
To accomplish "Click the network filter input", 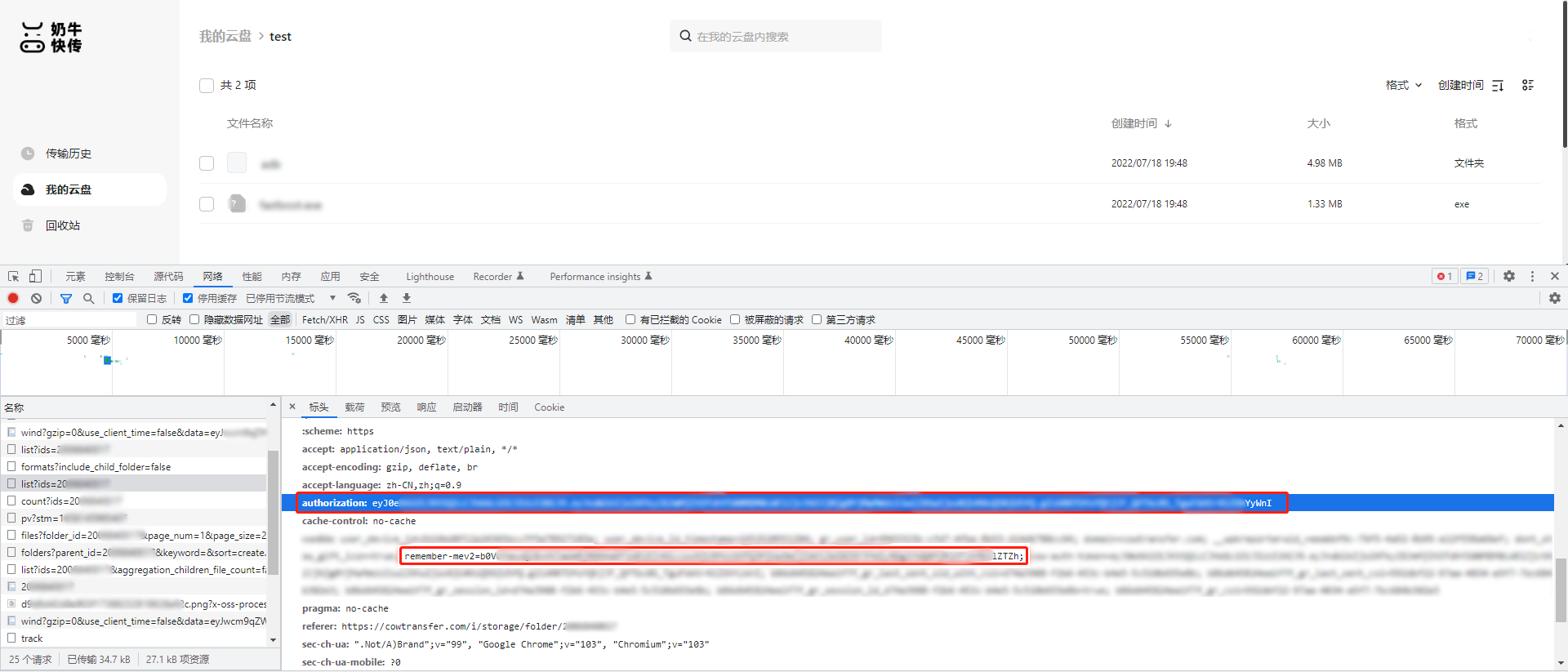I will [69, 320].
